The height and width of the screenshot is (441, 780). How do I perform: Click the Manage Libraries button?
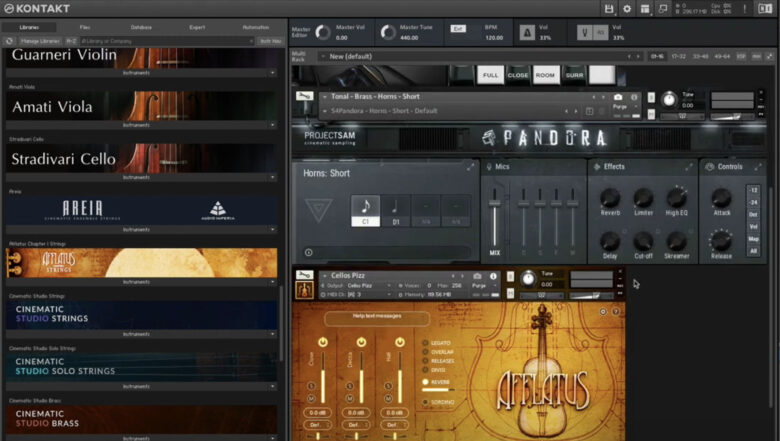coord(40,41)
